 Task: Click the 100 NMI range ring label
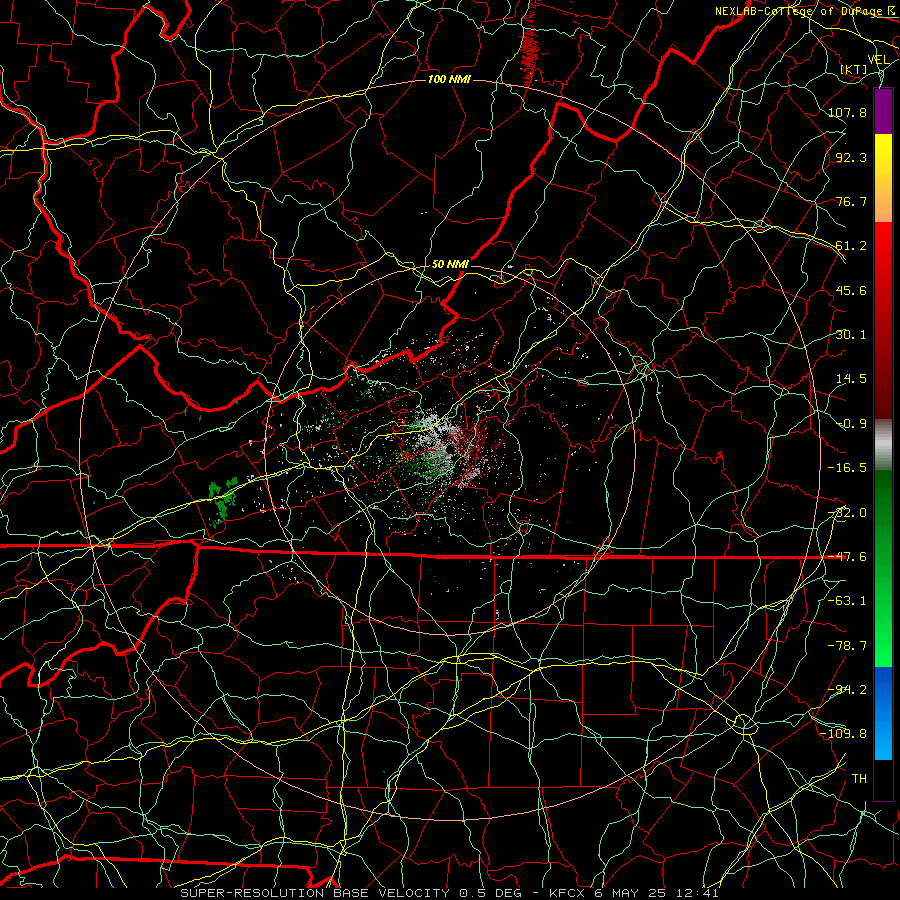click(449, 79)
